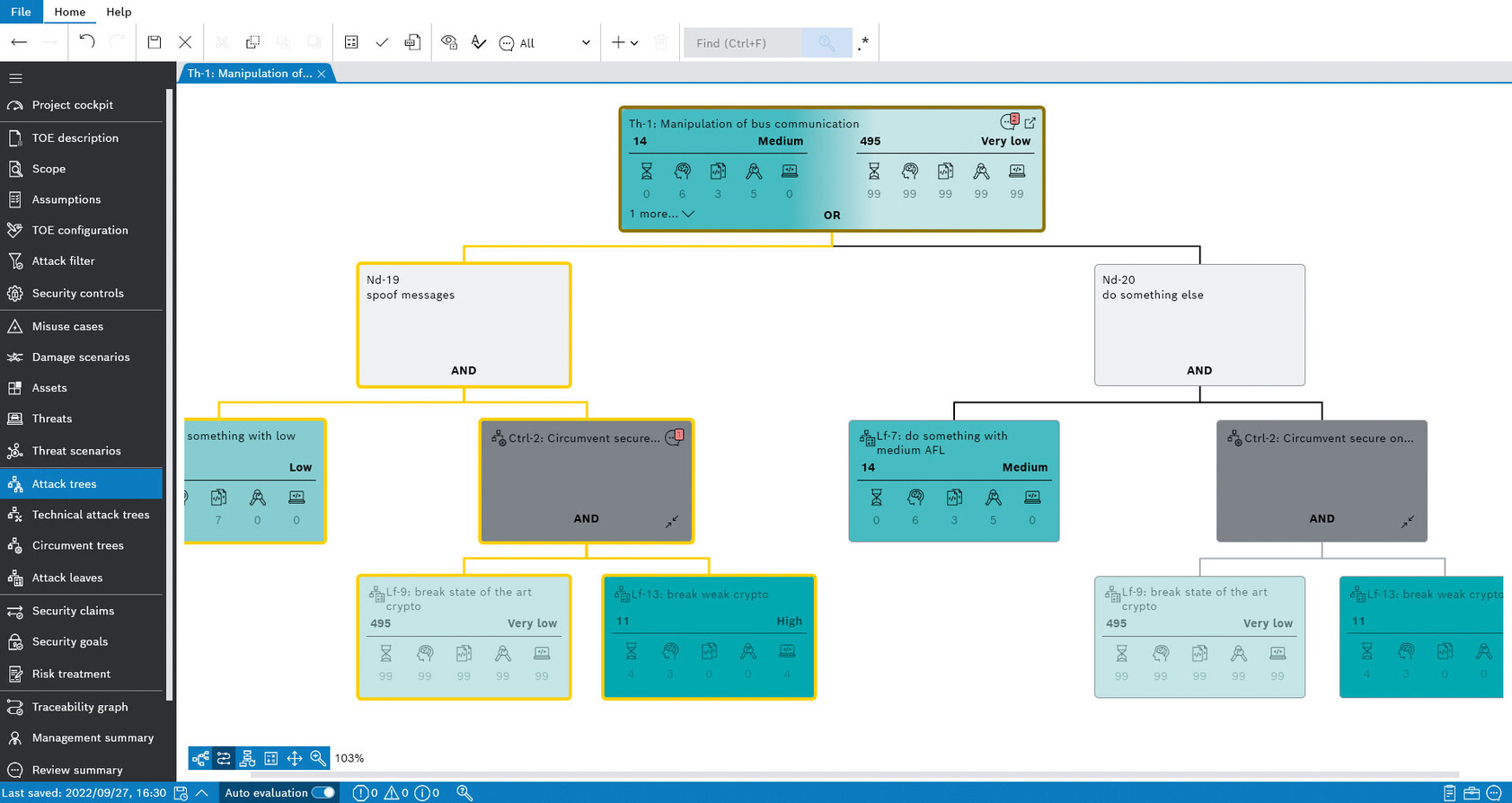This screenshot has width=1512, height=803.
Task: Click the eye with lock view icon
Action: pos(449,42)
